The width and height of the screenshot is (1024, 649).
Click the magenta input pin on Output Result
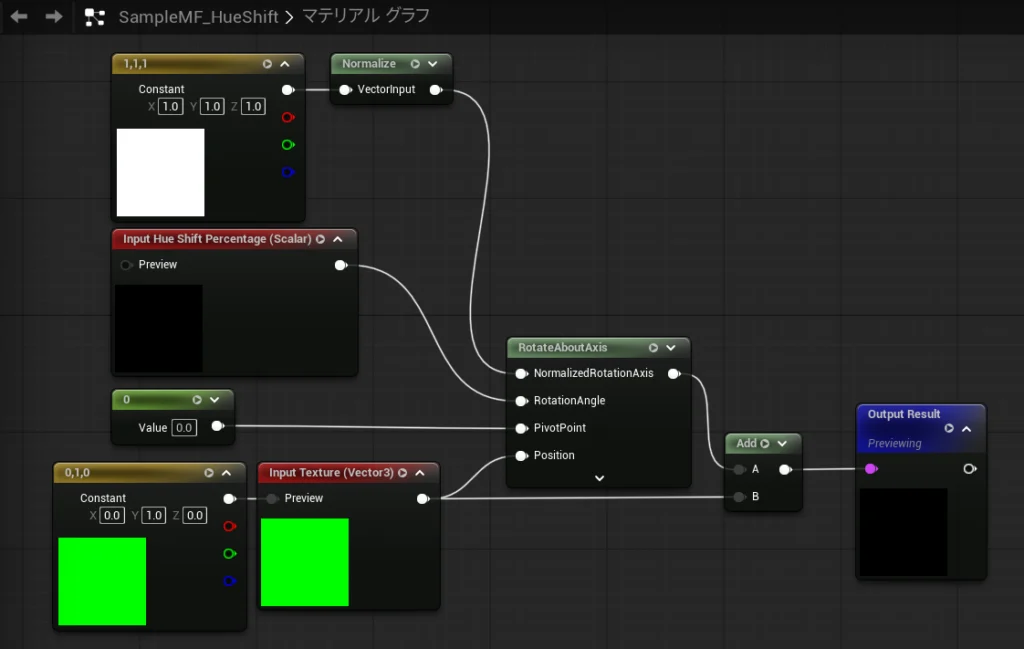point(870,469)
